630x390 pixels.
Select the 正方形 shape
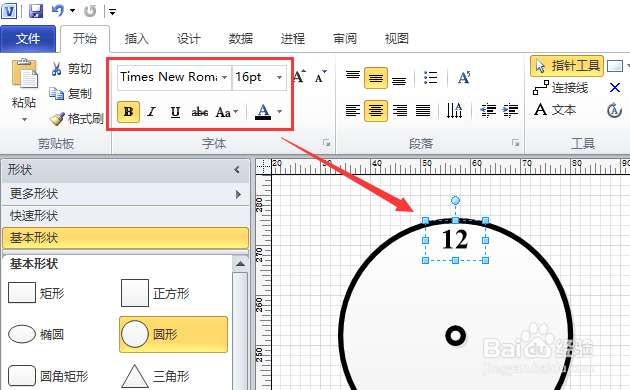tap(155, 293)
